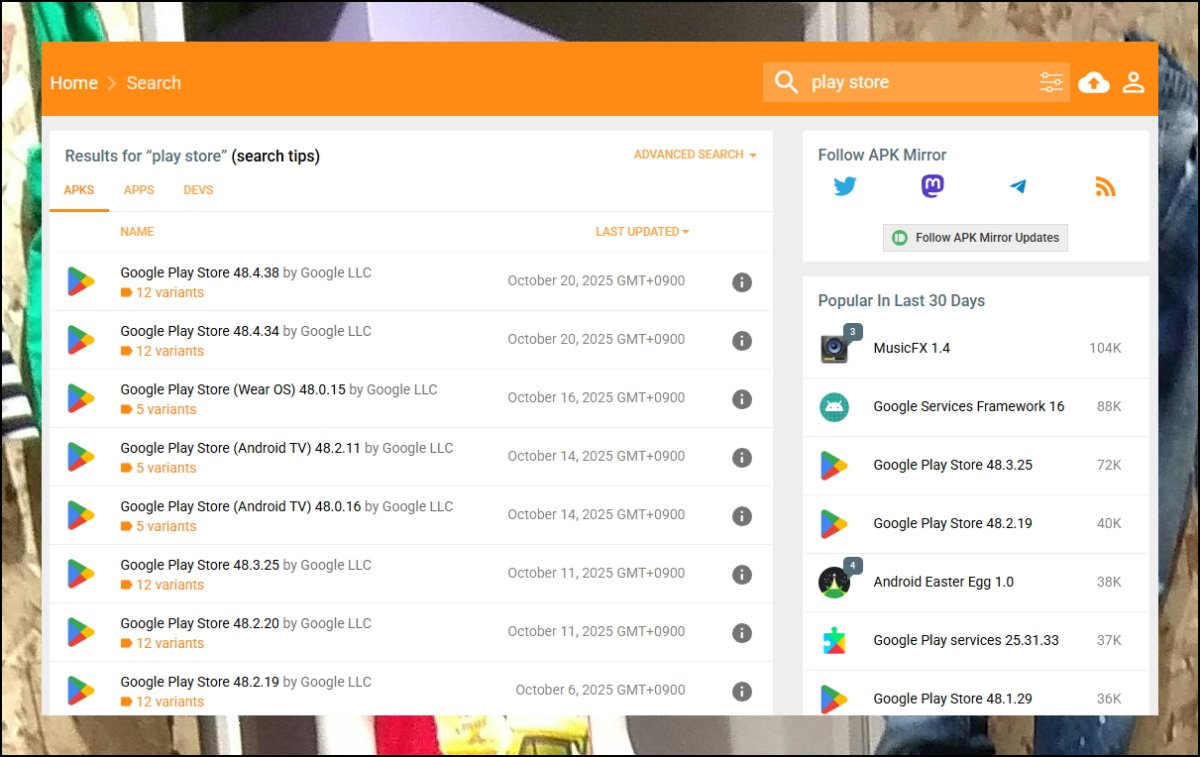This screenshot has height=757, width=1200.
Task: Open Google Play Store 48.2.19 in Popular list
Action: tap(953, 523)
